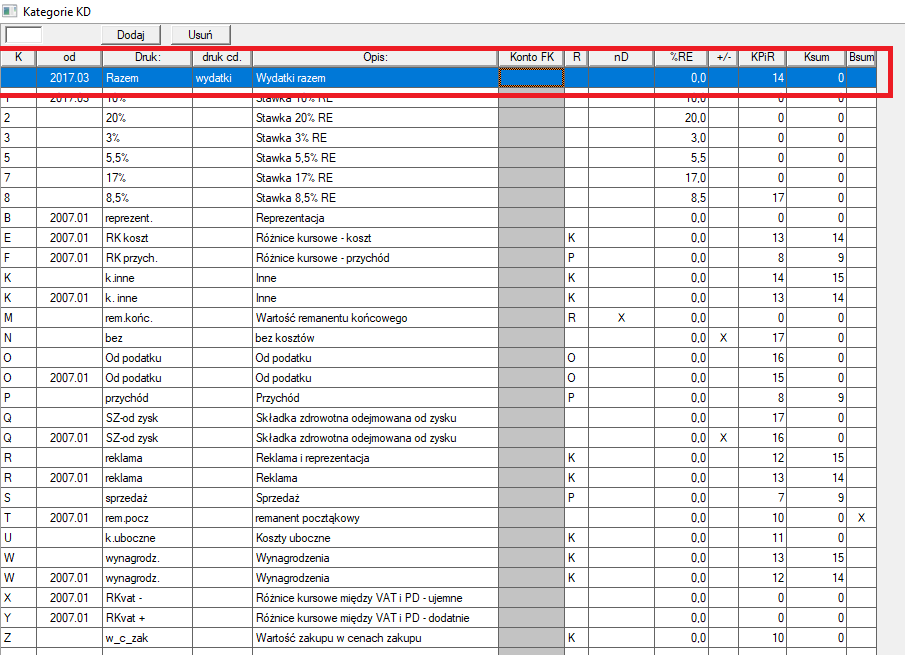Select the Druk: column header

147,58
